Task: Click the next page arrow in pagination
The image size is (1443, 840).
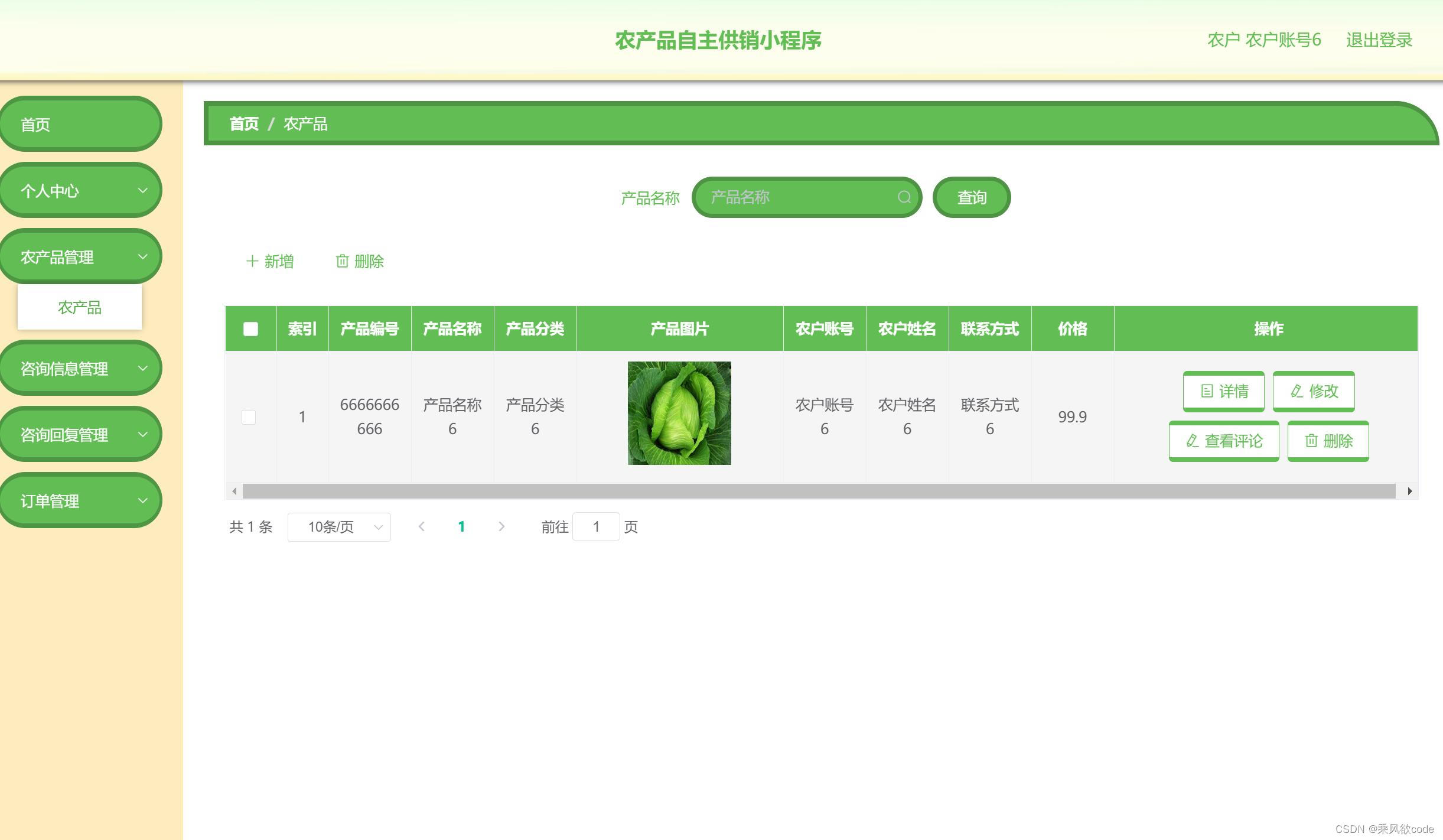Action: [x=501, y=526]
